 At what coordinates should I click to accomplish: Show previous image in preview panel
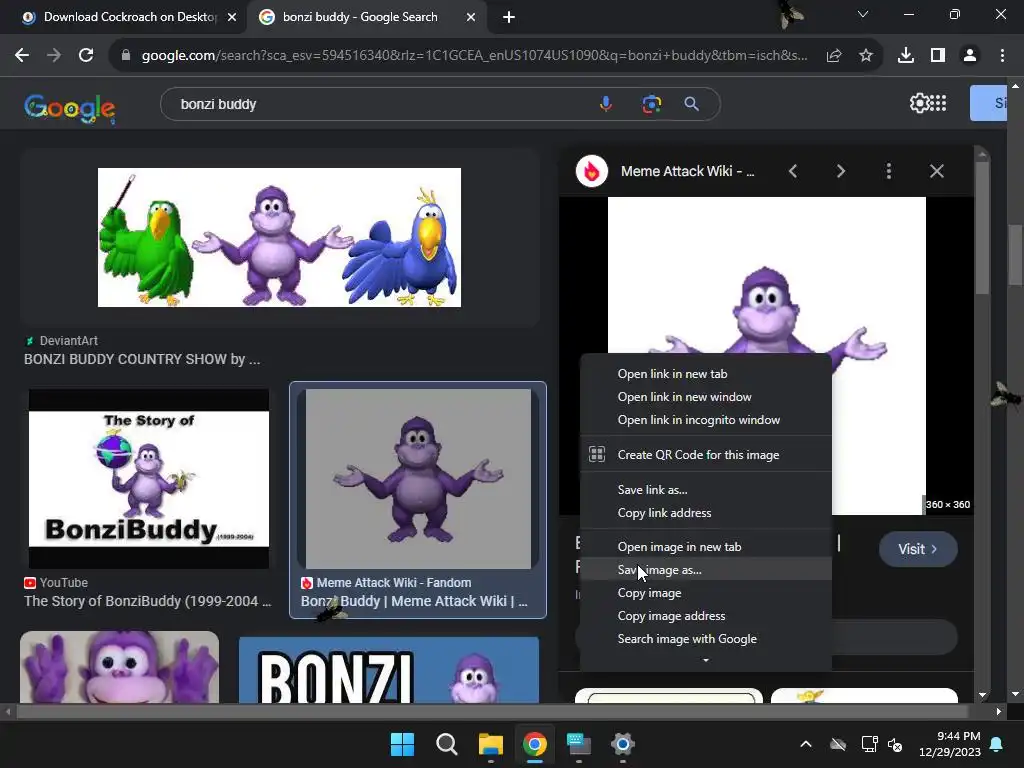click(793, 171)
